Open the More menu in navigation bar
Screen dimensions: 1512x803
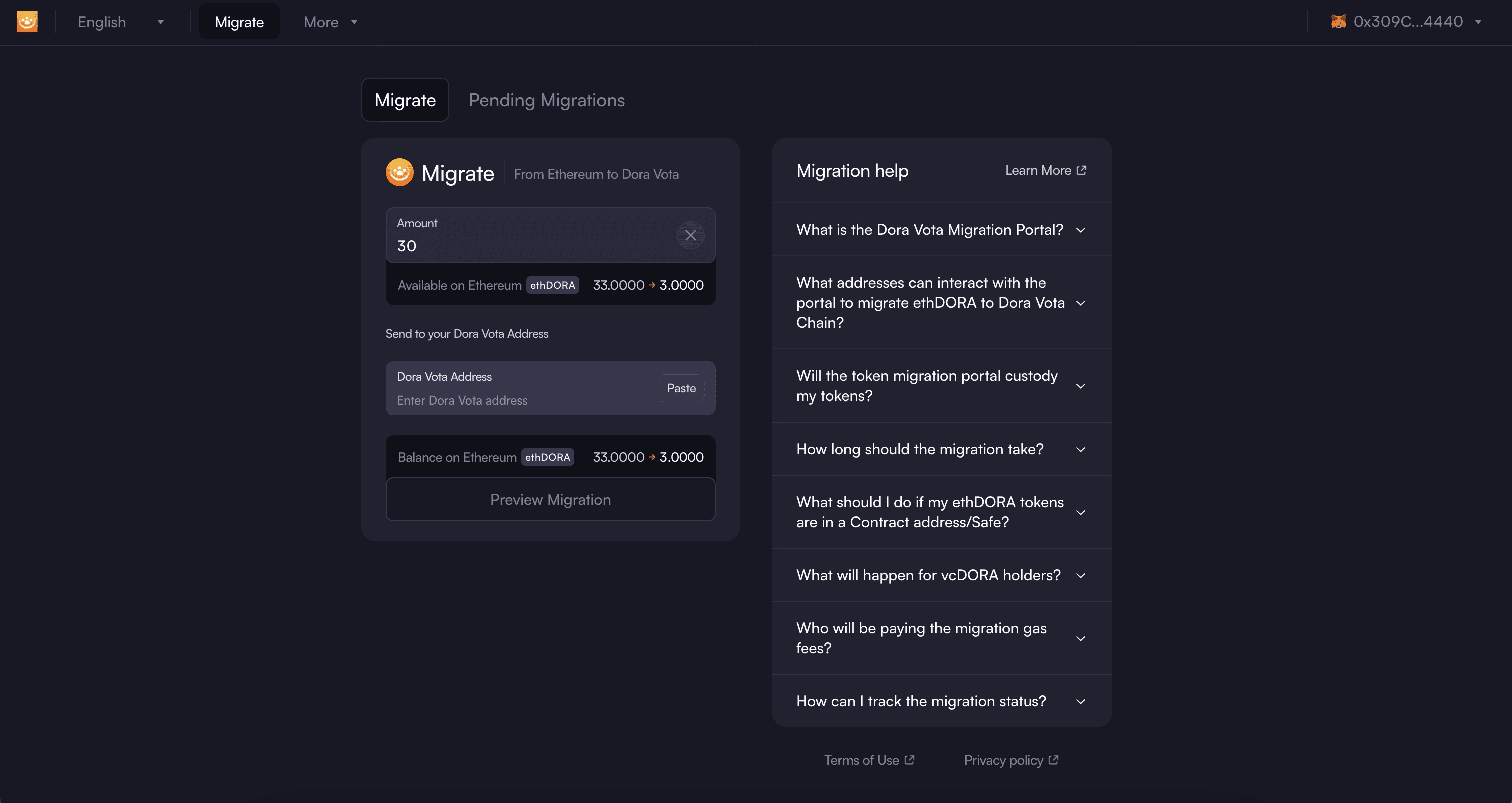(330, 22)
